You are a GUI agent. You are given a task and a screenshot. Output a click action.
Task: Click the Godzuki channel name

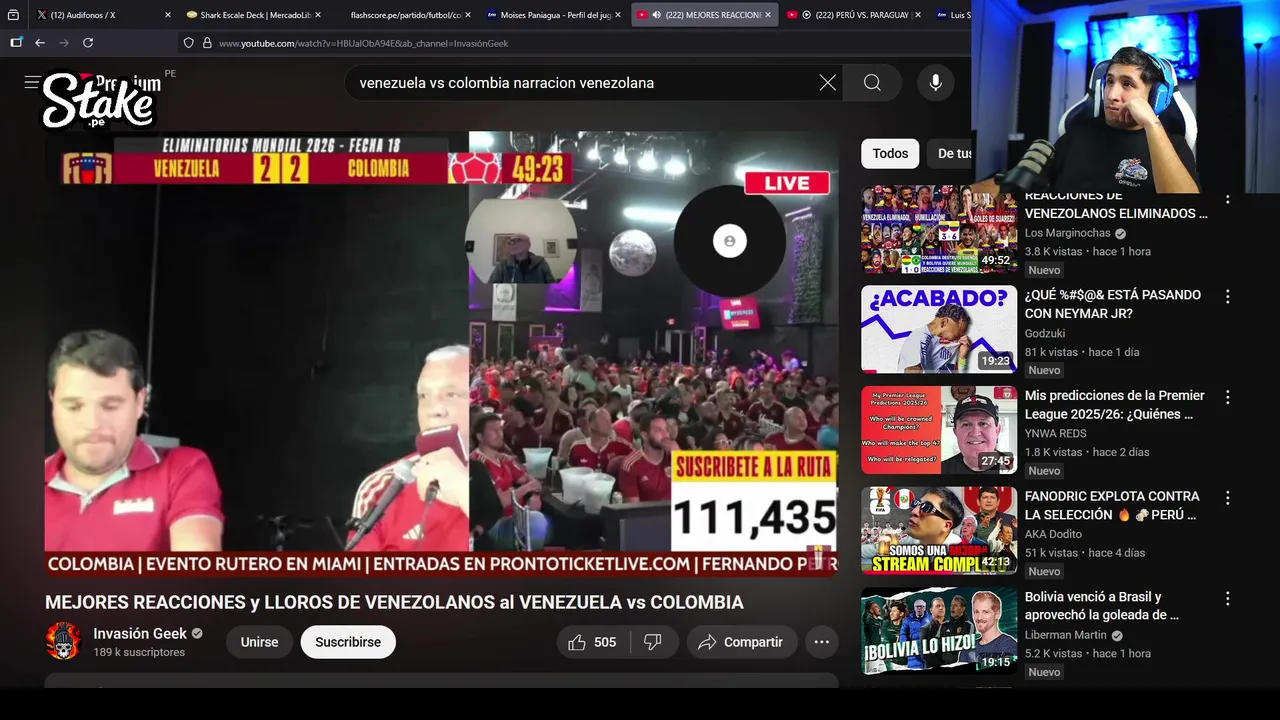(x=1045, y=333)
